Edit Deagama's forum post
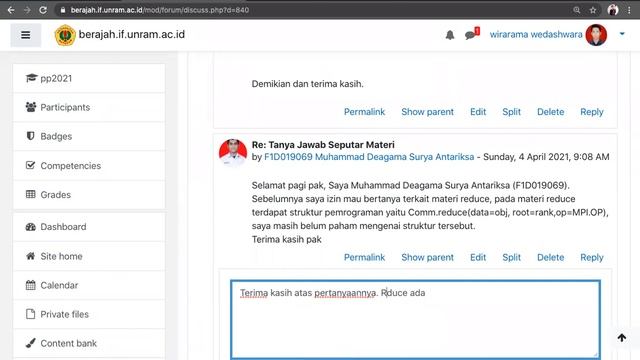640x360 pixels. [x=478, y=258]
